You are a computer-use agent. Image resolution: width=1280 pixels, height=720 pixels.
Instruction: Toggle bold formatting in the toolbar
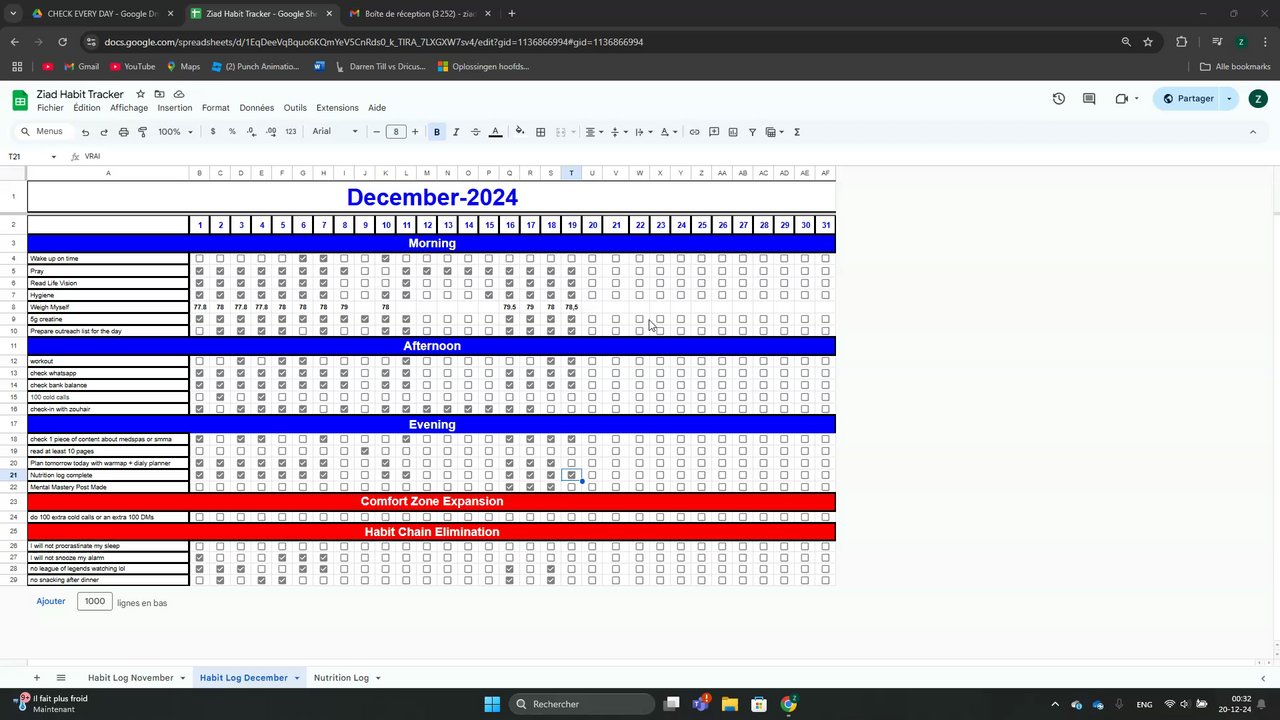tap(437, 132)
